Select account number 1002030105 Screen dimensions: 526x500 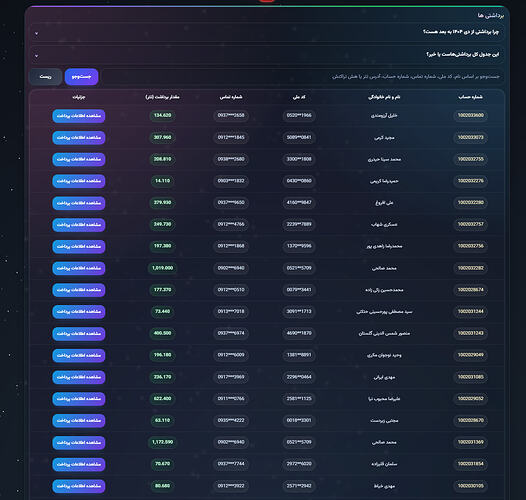[471, 486]
